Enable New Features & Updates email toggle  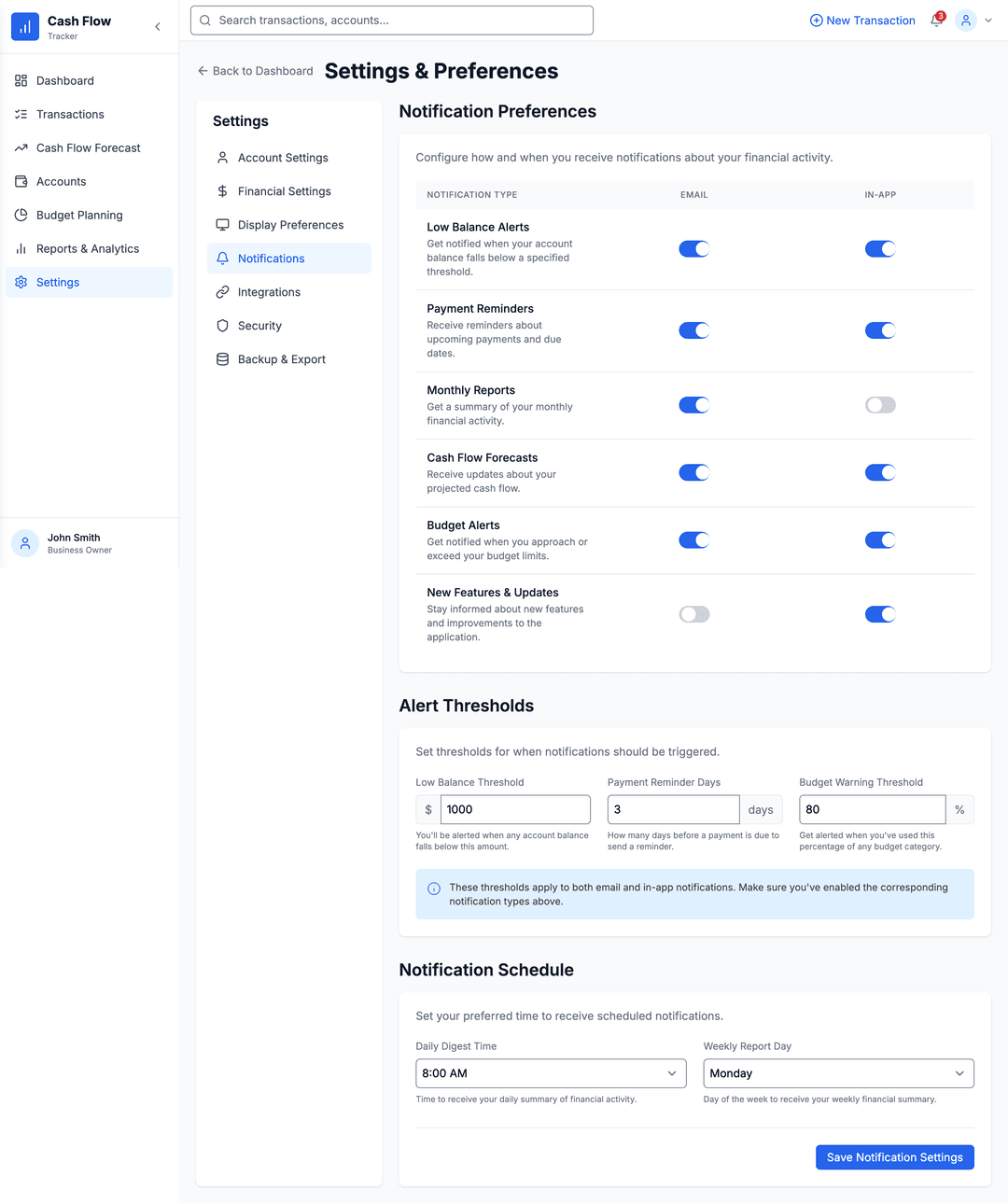coord(693,614)
